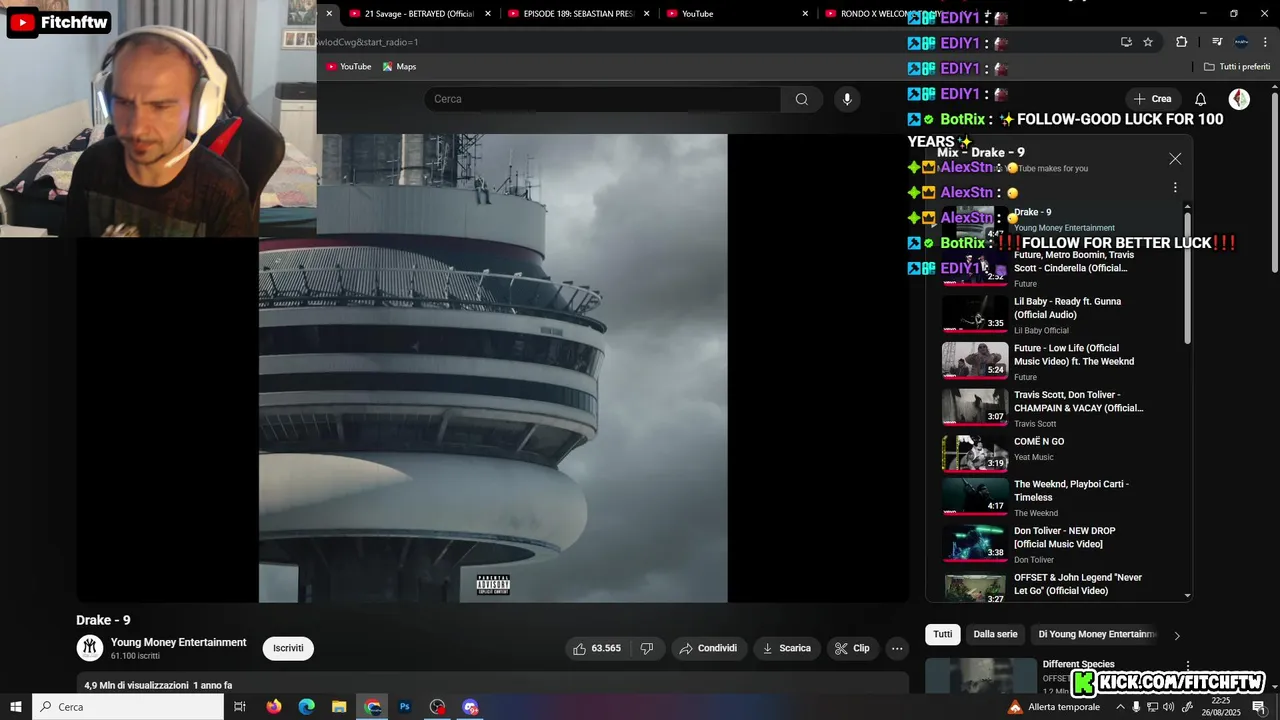Image resolution: width=1280 pixels, height=720 pixels.
Task: Open YouTube account avatar menu
Action: coord(1239,99)
